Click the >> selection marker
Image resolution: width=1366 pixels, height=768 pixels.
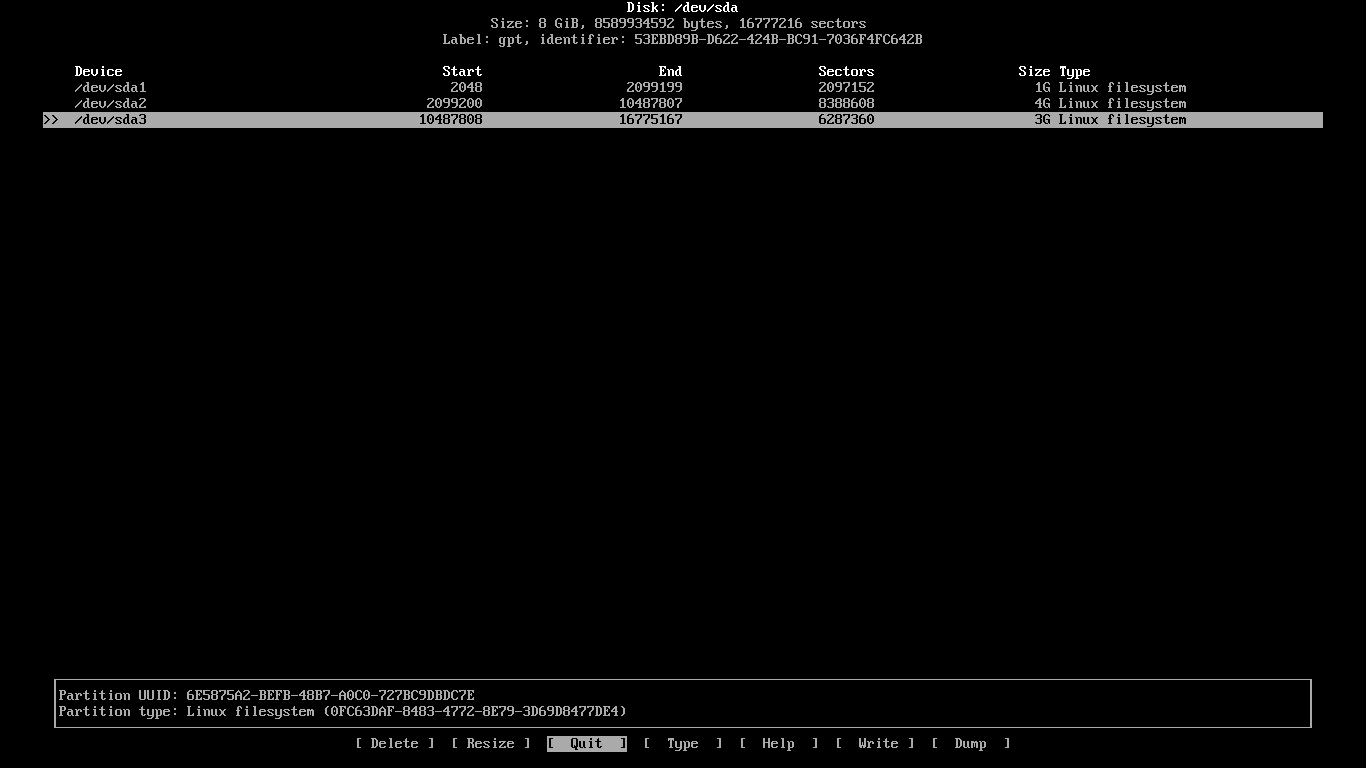(x=51, y=119)
